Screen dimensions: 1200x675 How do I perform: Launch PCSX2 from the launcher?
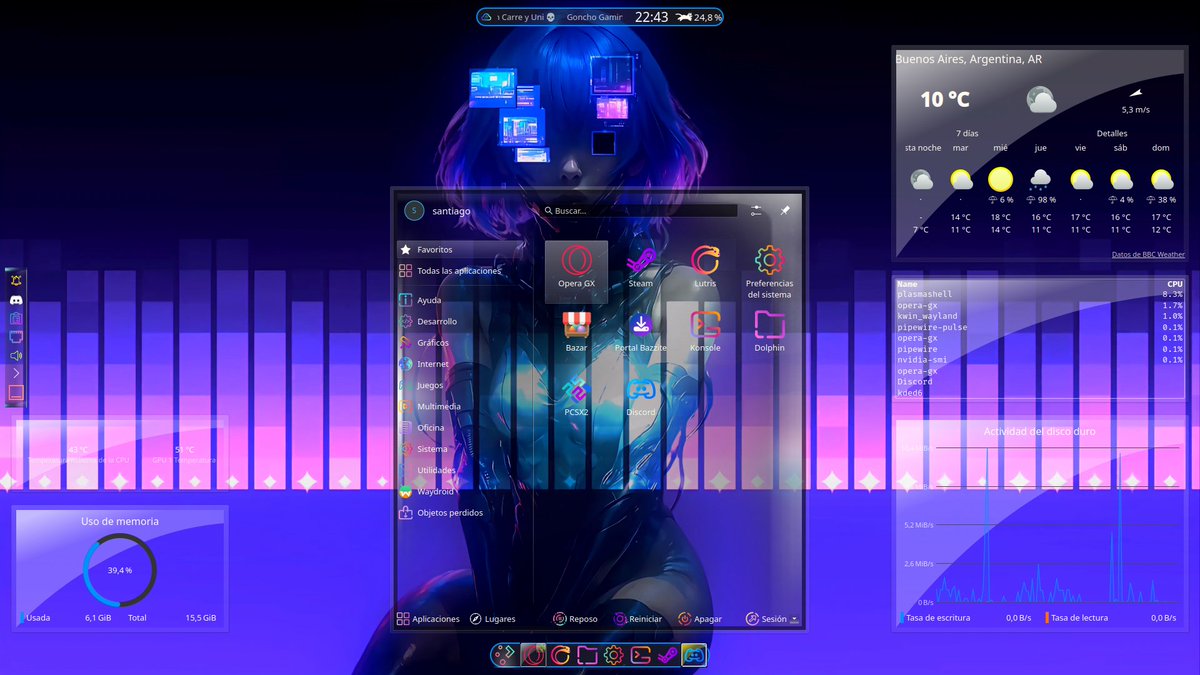tap(576, 397)
